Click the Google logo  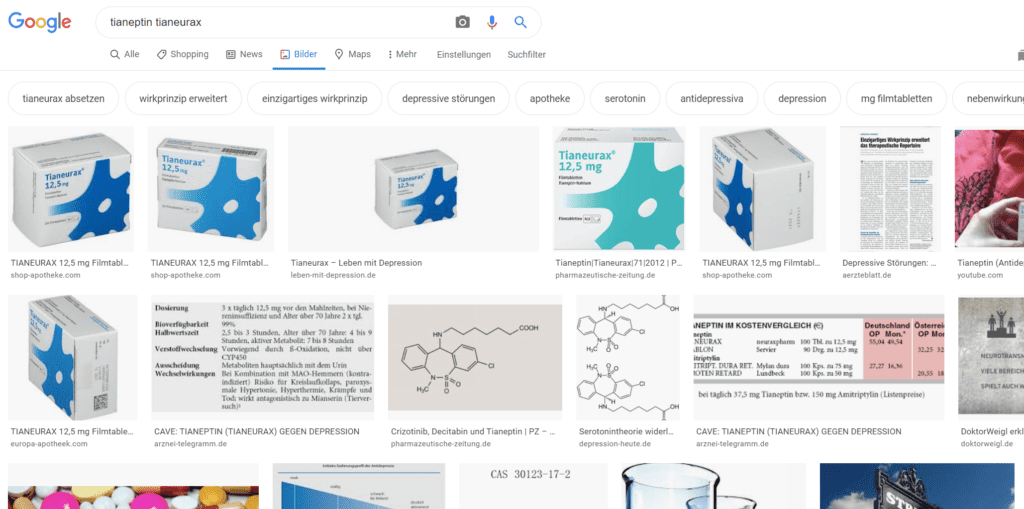pyautogui.click(x=40, y=22)
